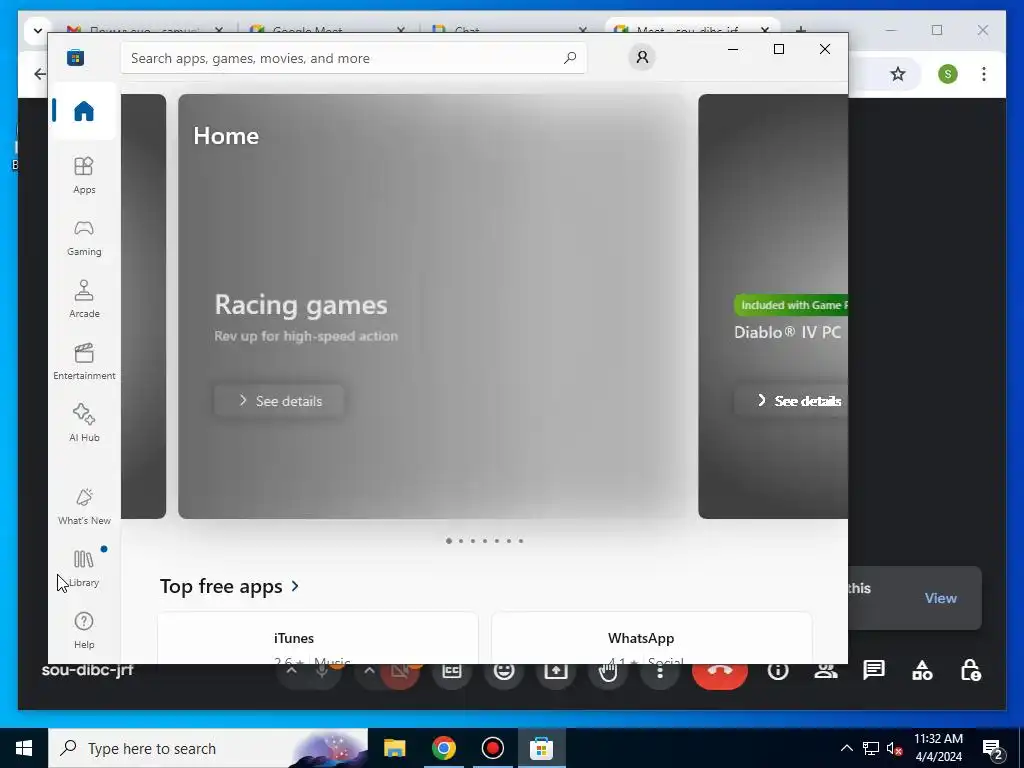Image resolution: width=1024 pixels, height=768 pixels.
Task: See details for Diablo IV PC
Action: 792,400
